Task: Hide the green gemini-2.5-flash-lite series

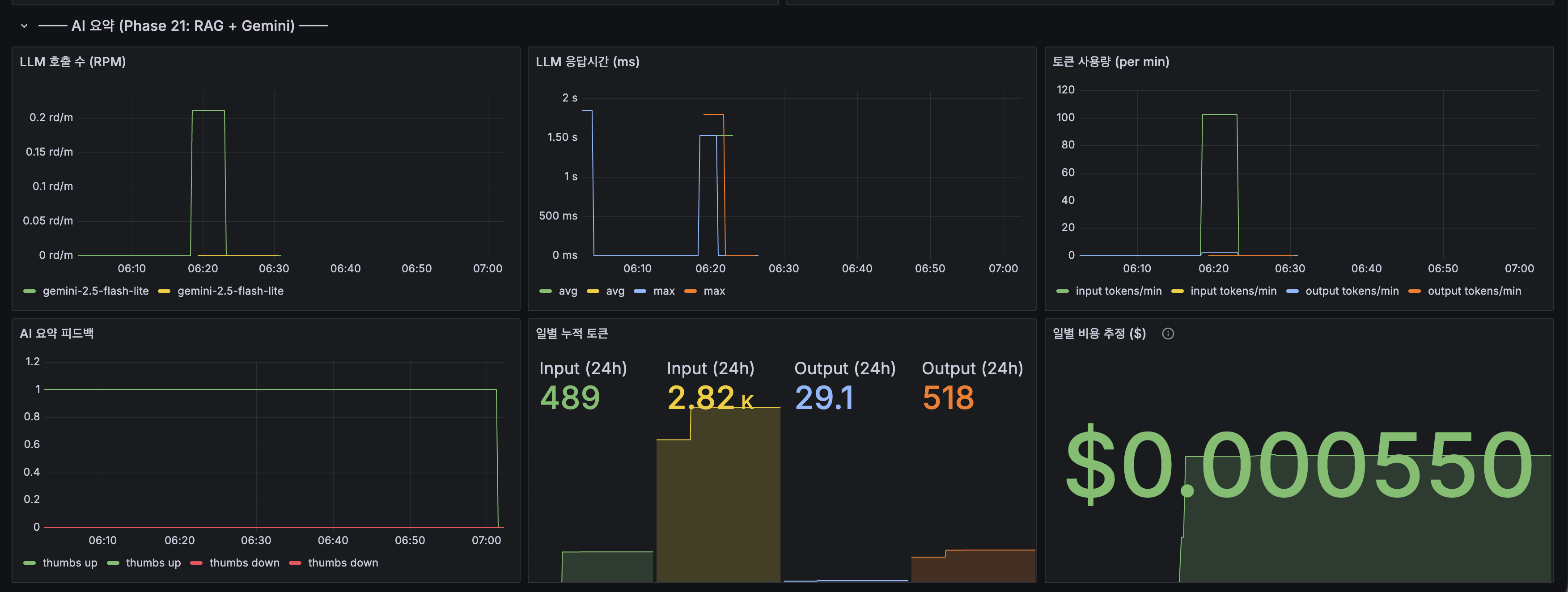Action: coord(96,291)
